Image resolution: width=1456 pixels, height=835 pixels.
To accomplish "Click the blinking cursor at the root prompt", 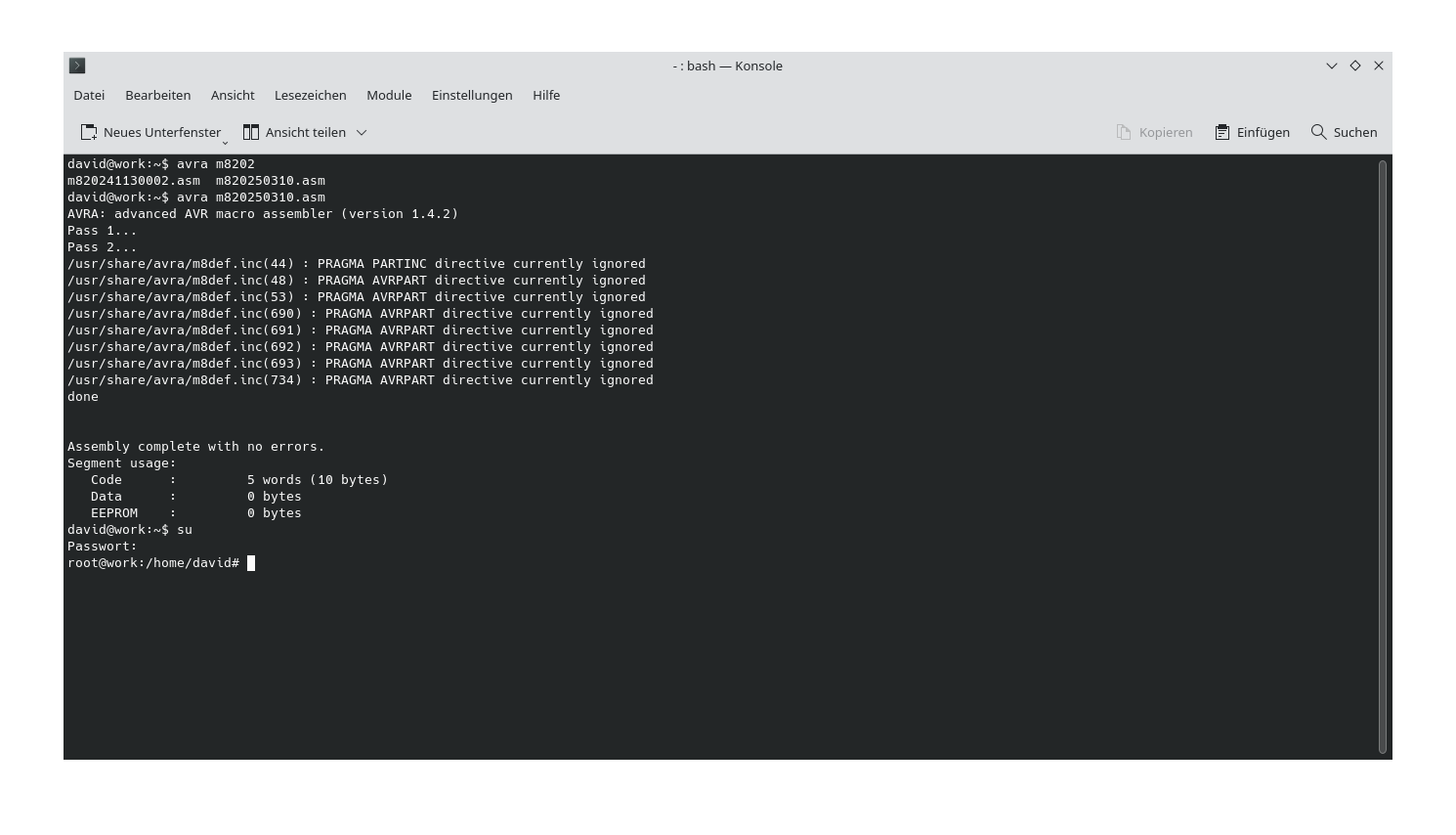I will pos(252,562).
